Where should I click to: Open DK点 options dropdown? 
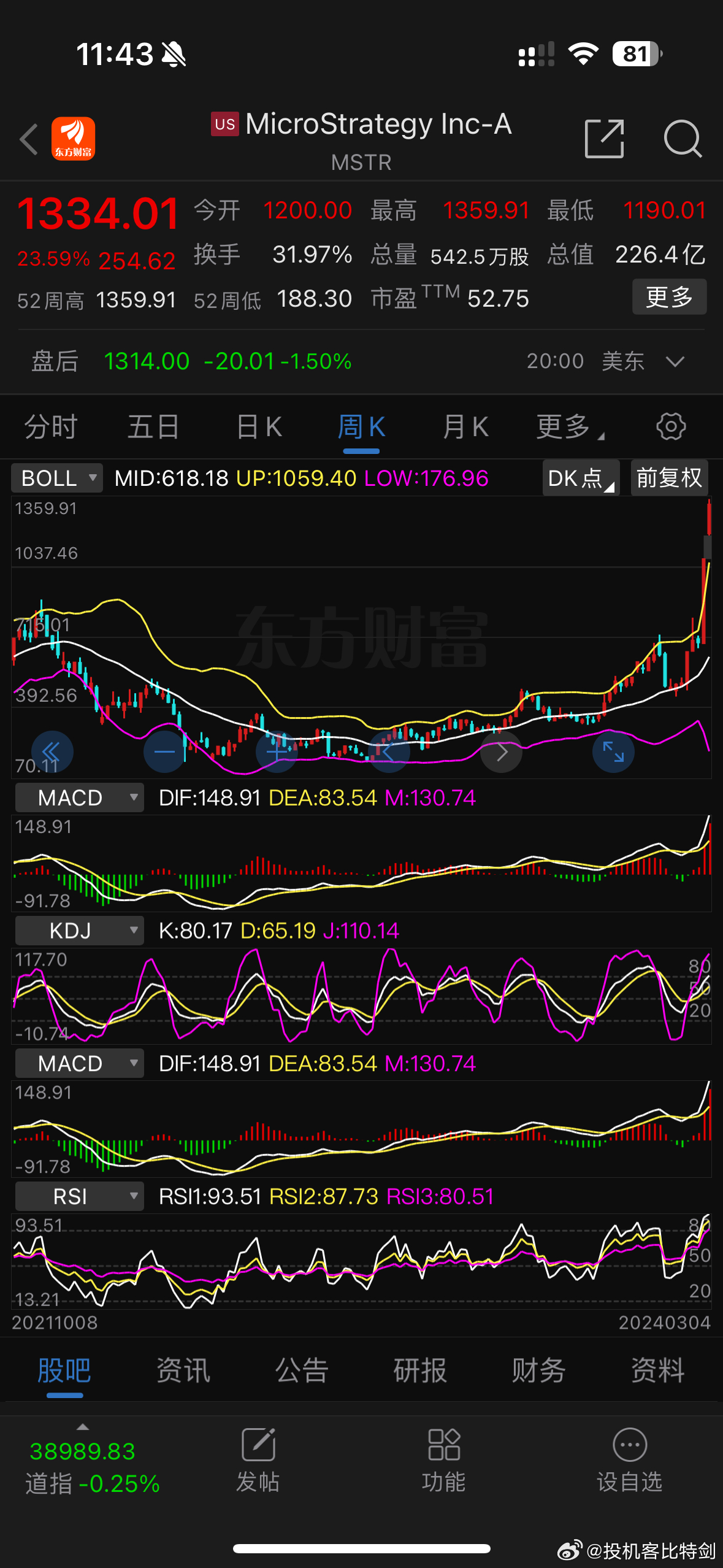pos(581,478)
